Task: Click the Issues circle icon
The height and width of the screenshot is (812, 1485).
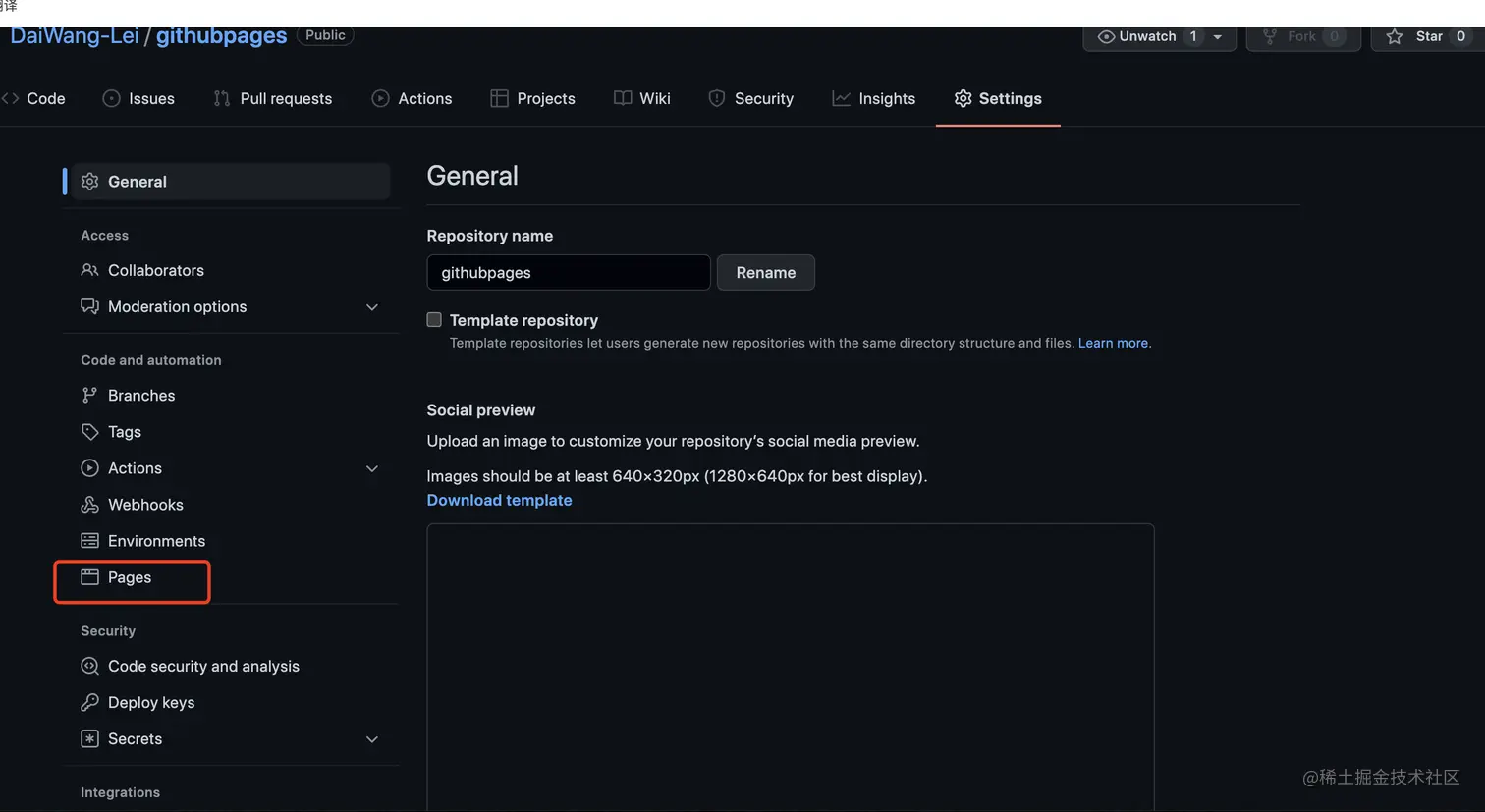Action: [112, 98]
